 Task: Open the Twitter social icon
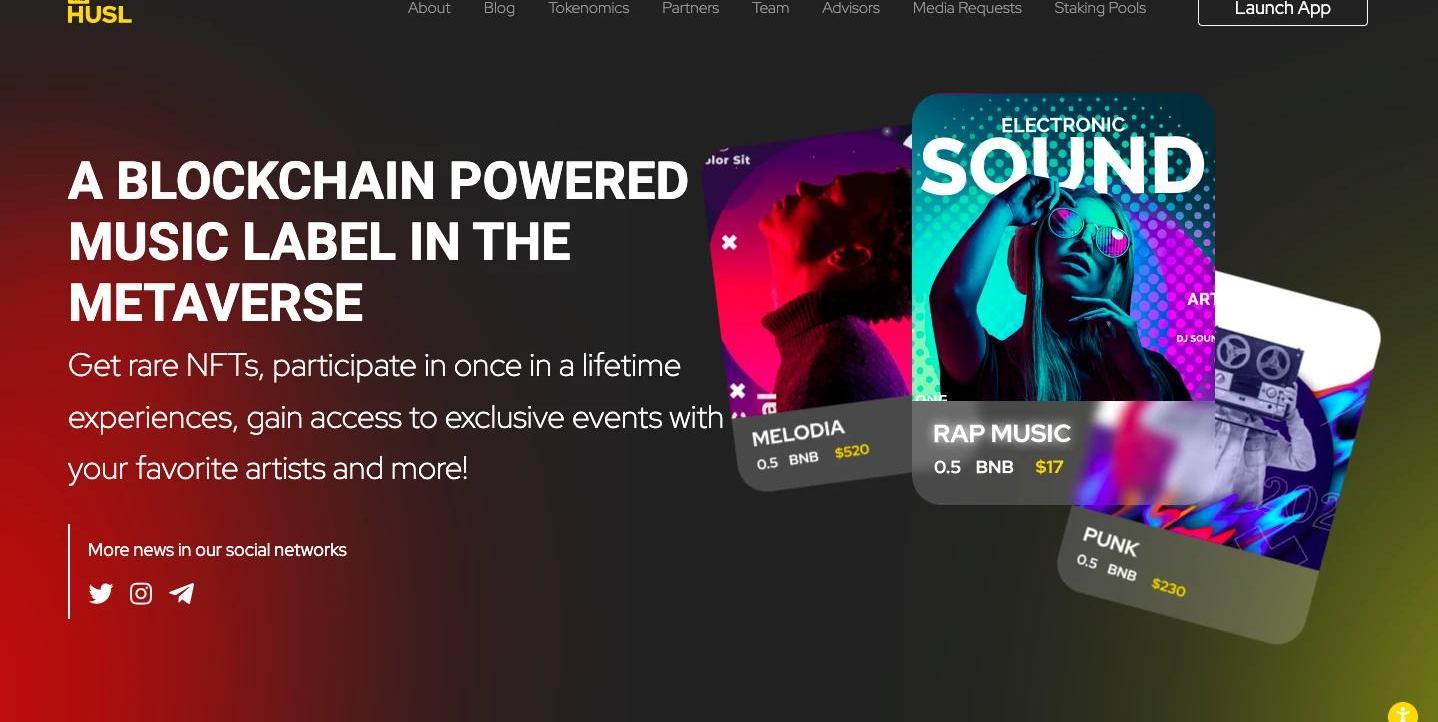(101, 594)
